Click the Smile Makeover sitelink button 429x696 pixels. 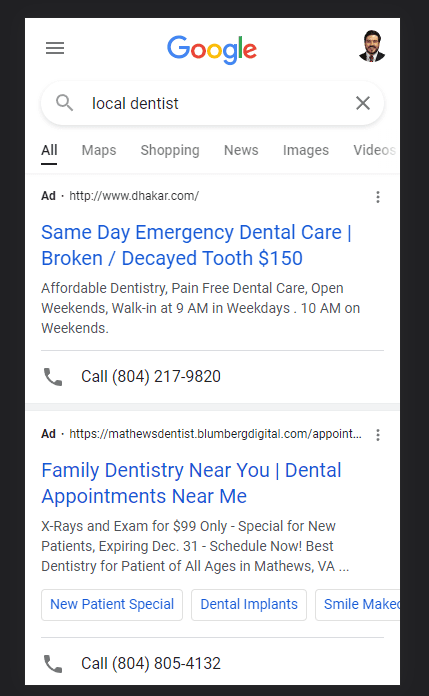[x=358, y=605]
